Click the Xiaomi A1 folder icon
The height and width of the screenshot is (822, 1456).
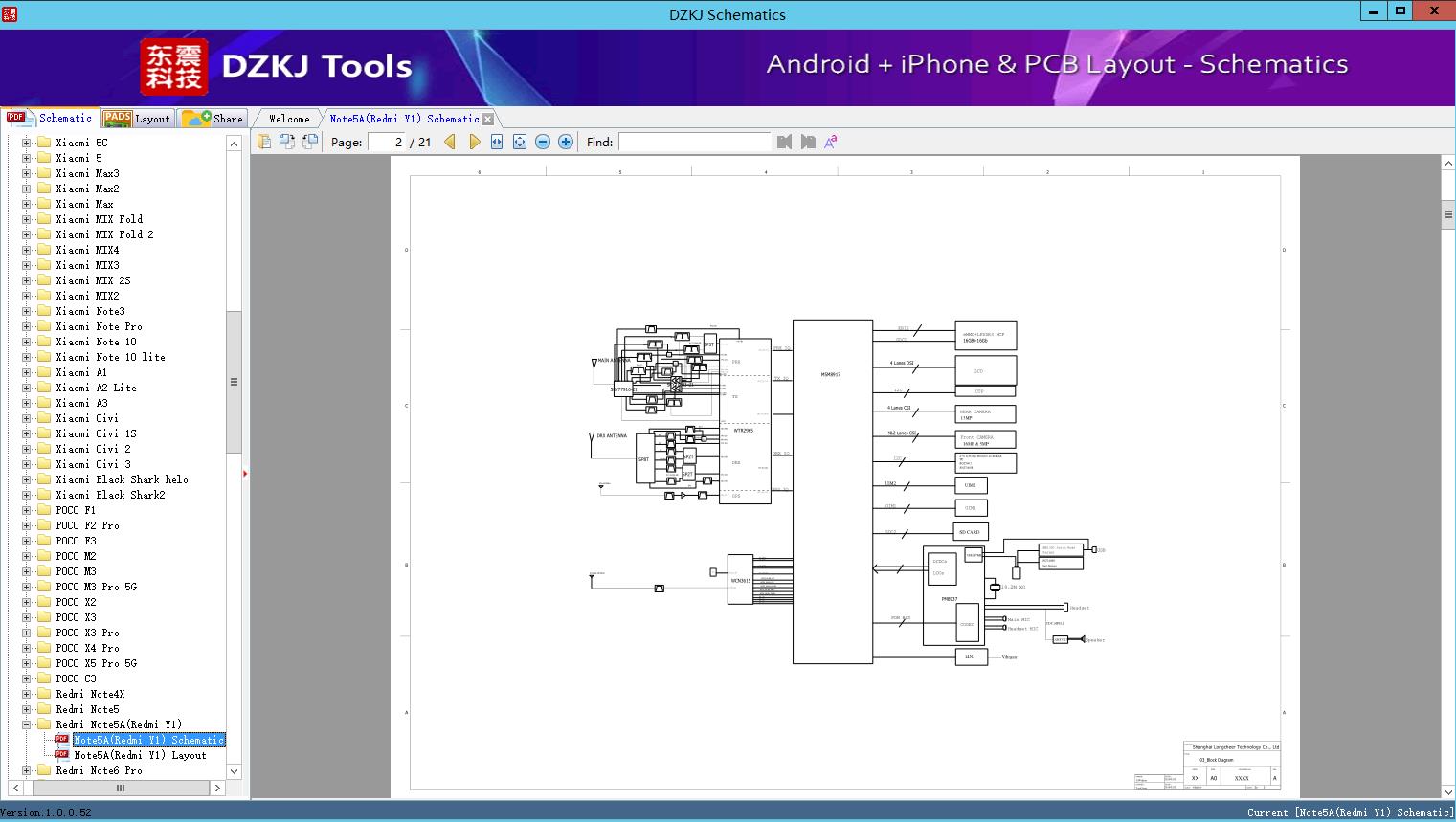click(43, 372)
